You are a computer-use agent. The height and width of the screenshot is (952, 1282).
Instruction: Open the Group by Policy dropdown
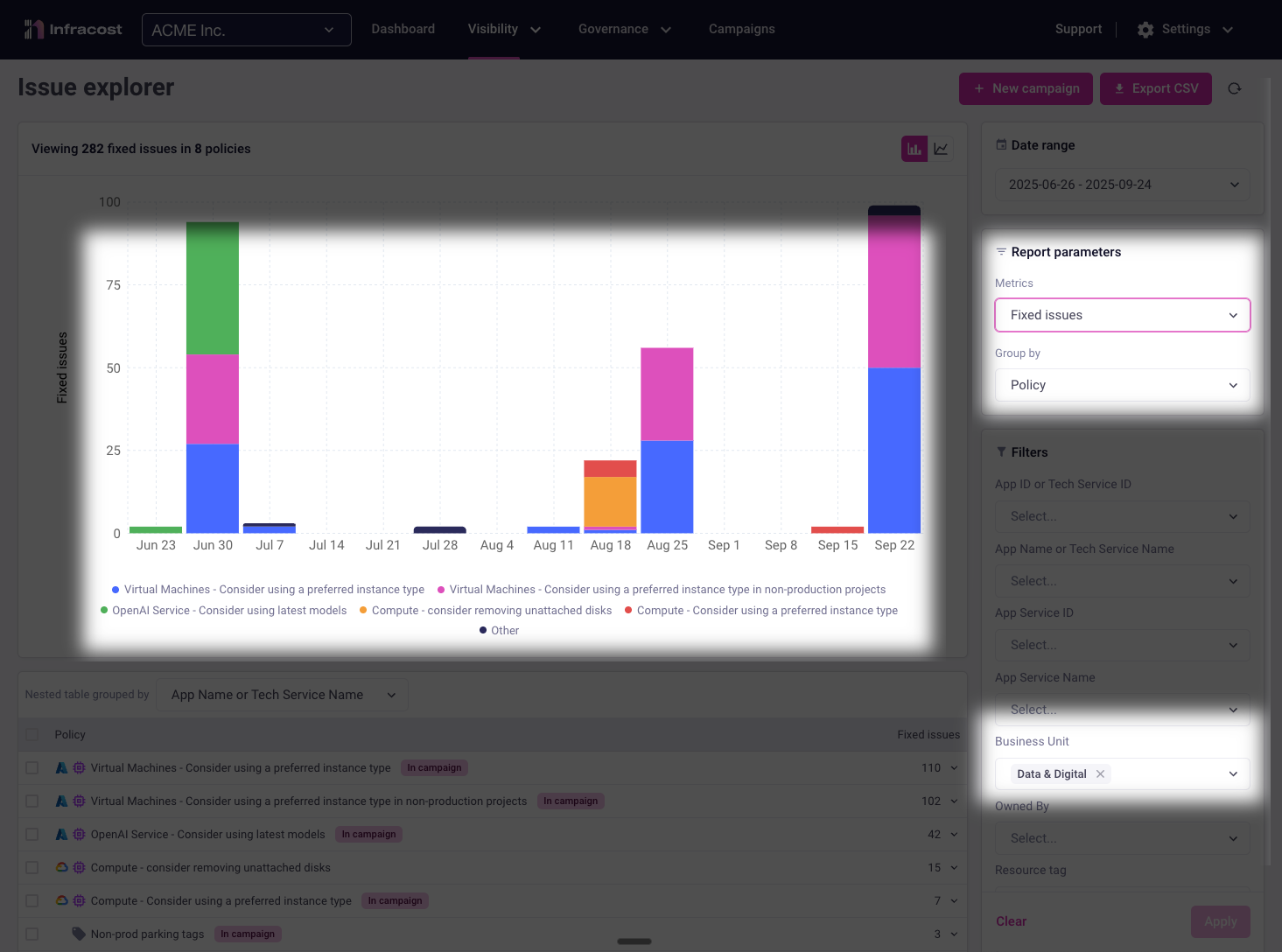click(1122, 385)
